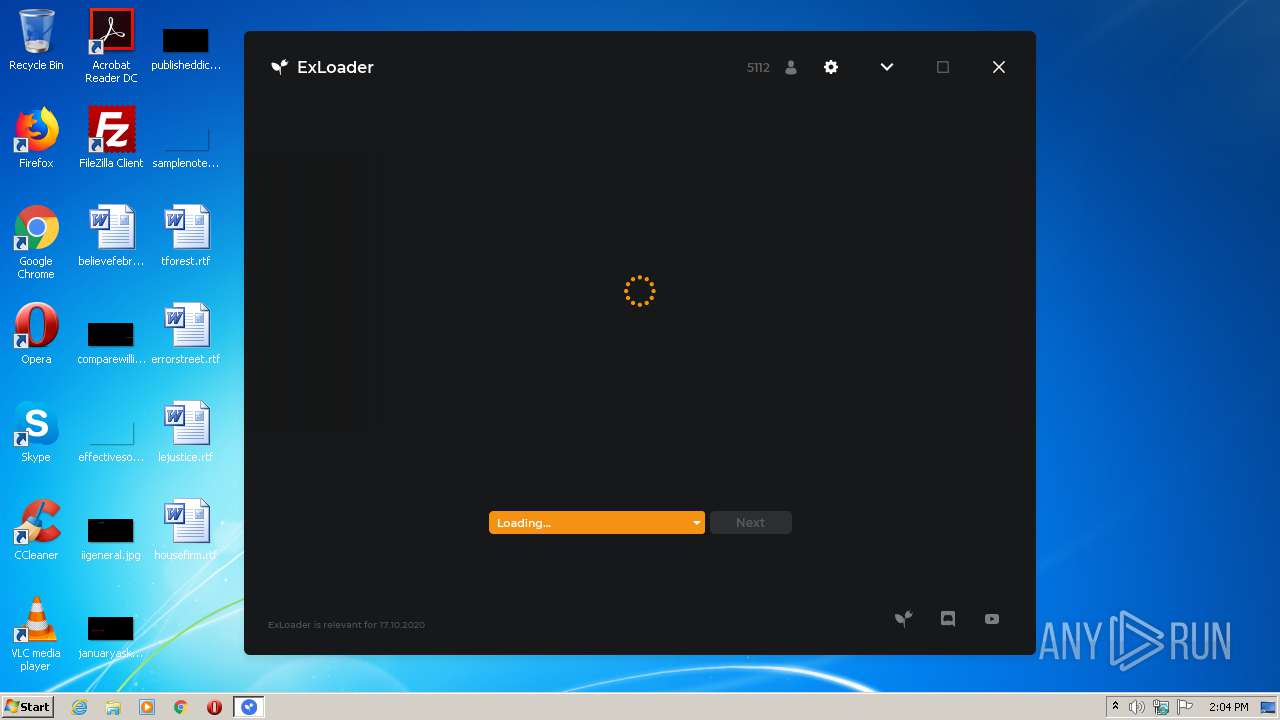Open Chrome from the taskbar
Image resolution: width=1280 pixels, height=720 pixels.
tap(181, 707)
